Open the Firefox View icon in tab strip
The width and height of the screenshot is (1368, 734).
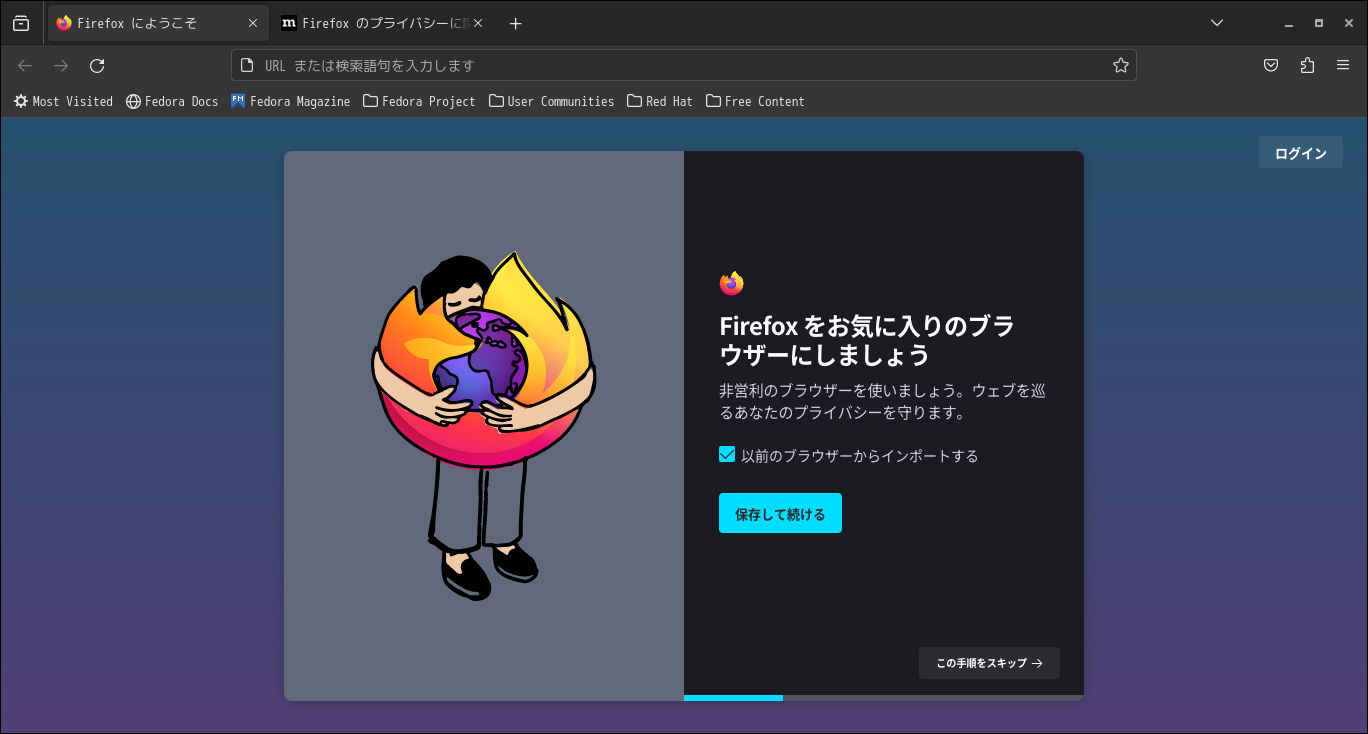21,23
